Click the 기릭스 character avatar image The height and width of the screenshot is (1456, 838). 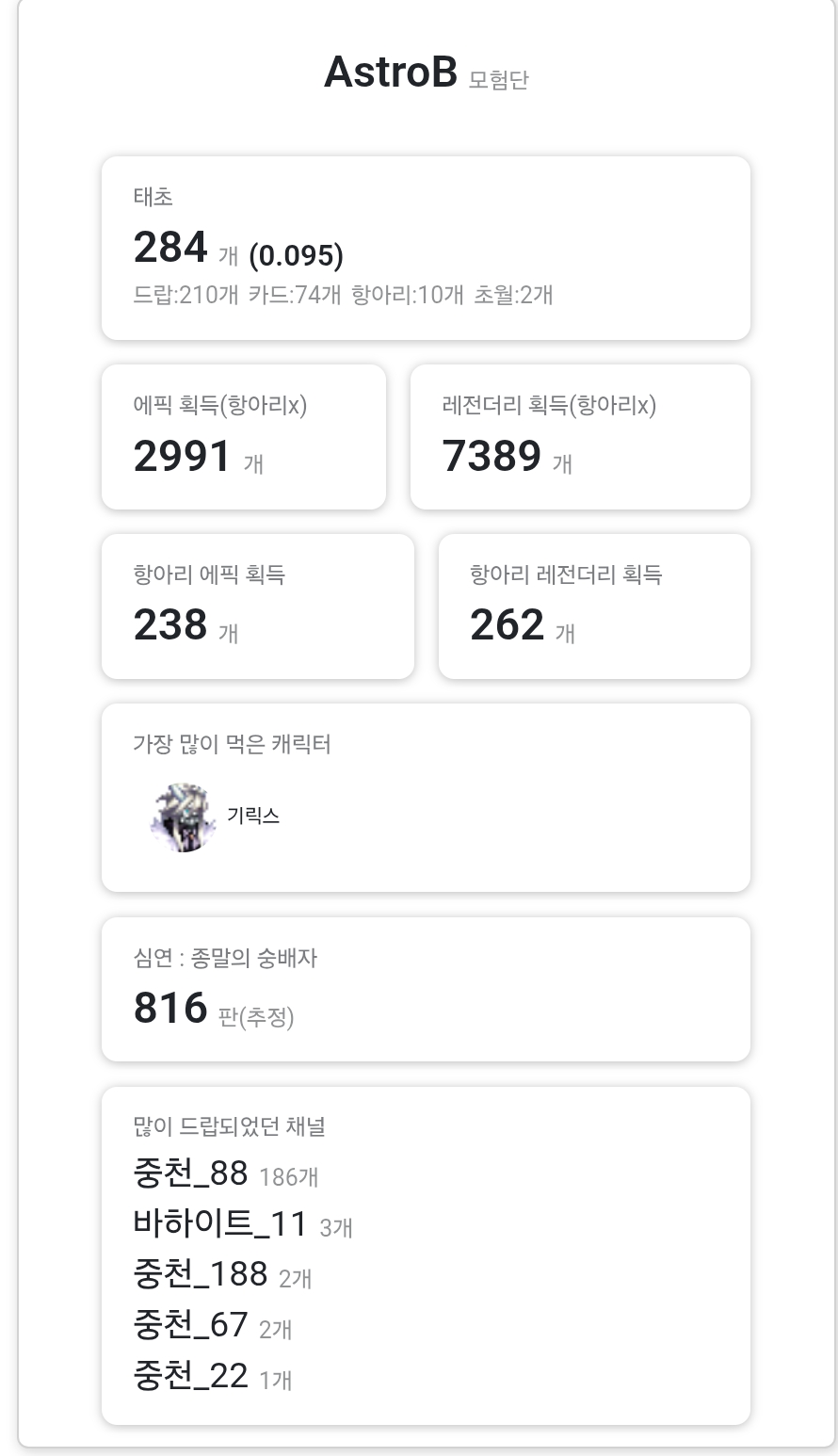coord(183,817)
